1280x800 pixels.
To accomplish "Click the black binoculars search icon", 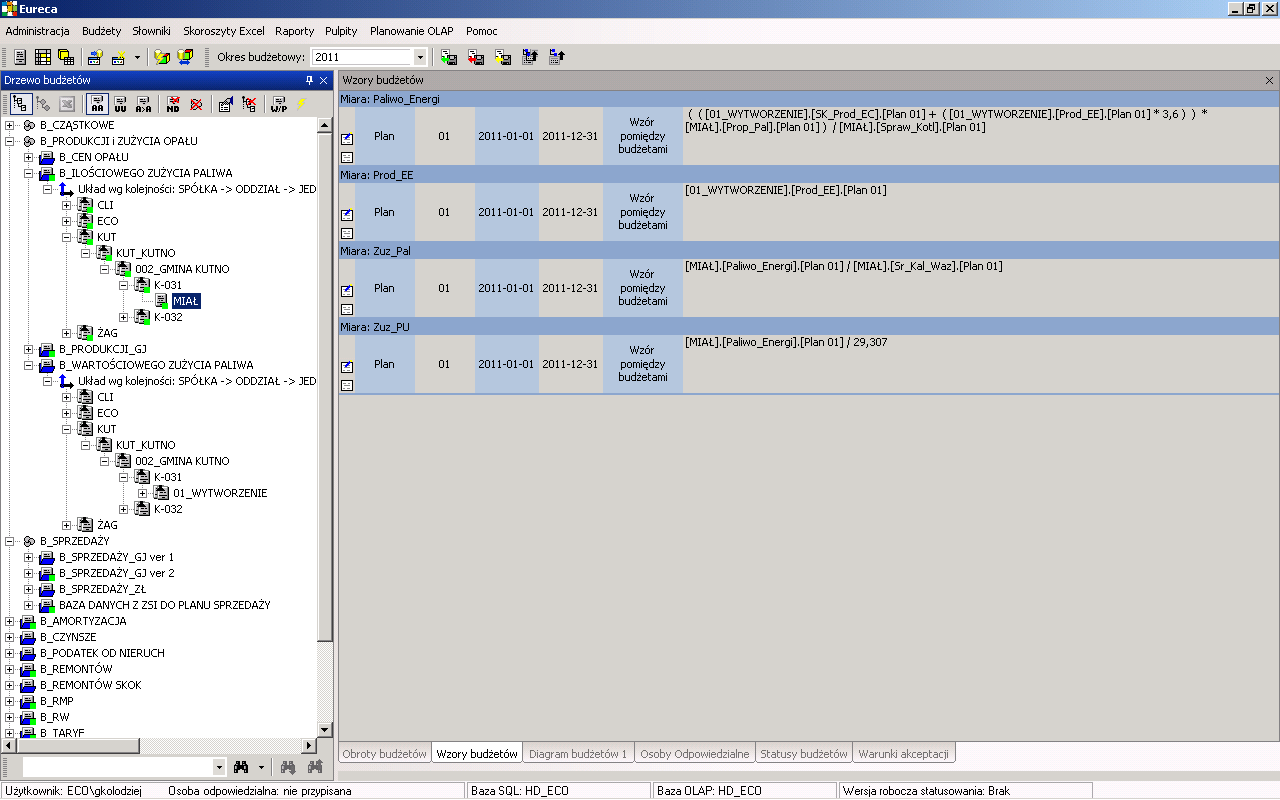I will 241,767.
